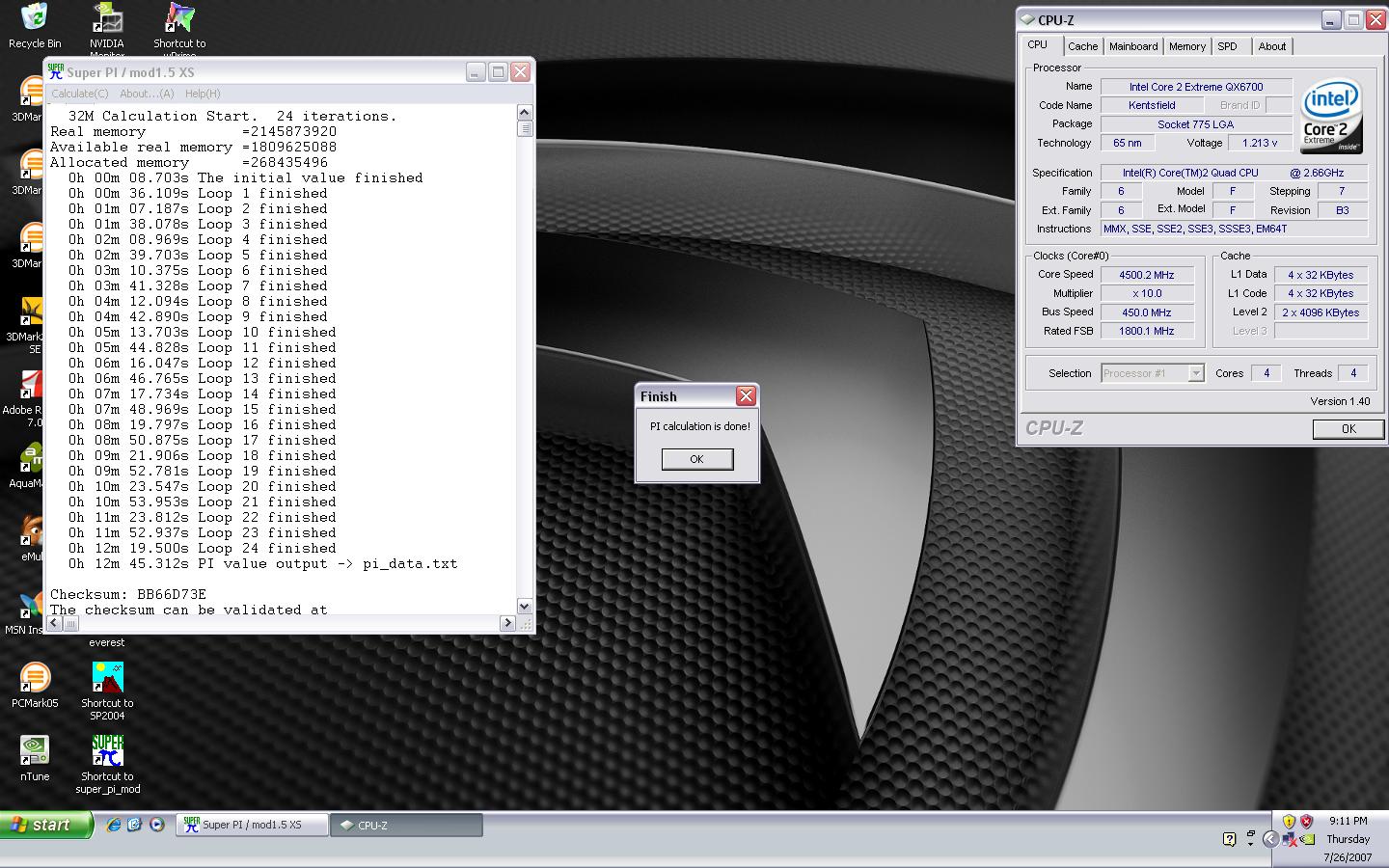Click the Technology value 65 nm

pos(1128,143)
